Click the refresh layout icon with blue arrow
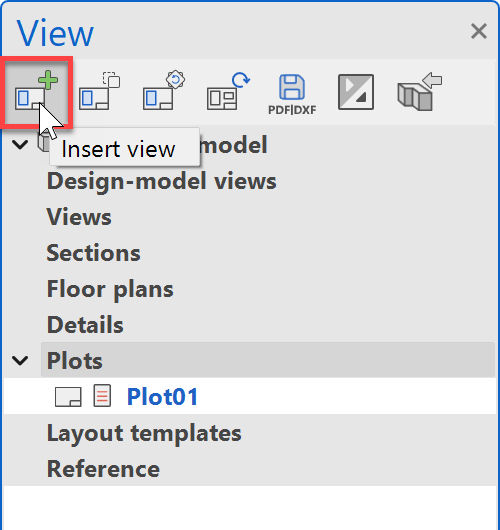 click(228, 91)
